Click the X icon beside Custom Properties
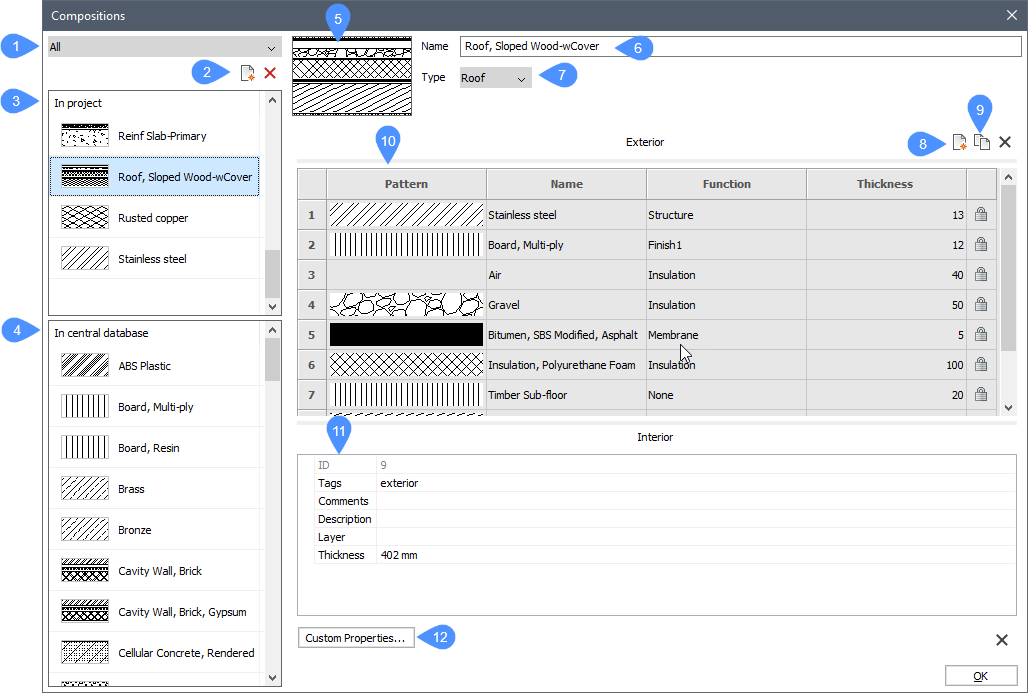Image resolution: width=1028 pixels, height=693 pixels. point(1001,640)
